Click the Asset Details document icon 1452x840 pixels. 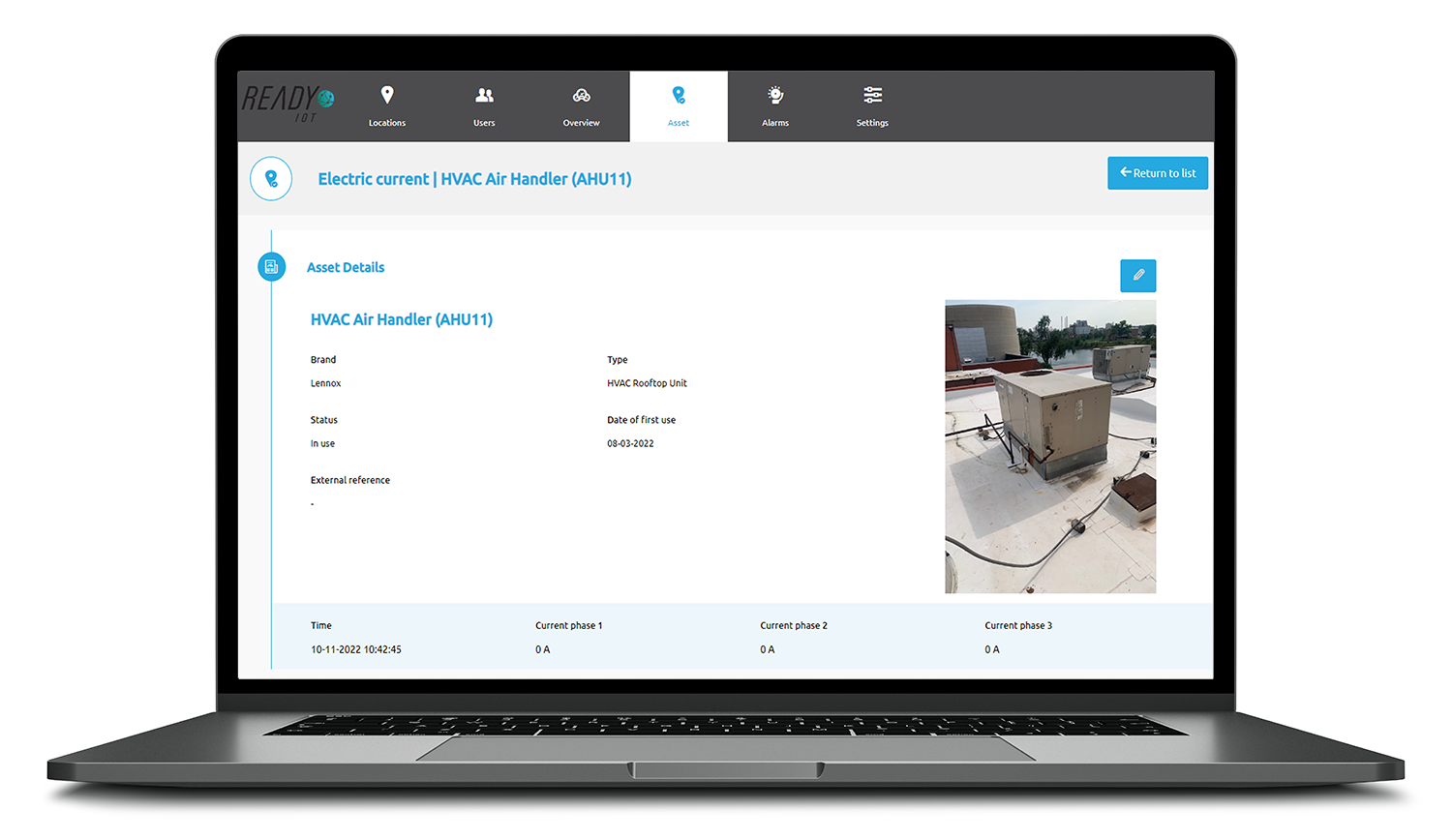[x=272, y=266]
